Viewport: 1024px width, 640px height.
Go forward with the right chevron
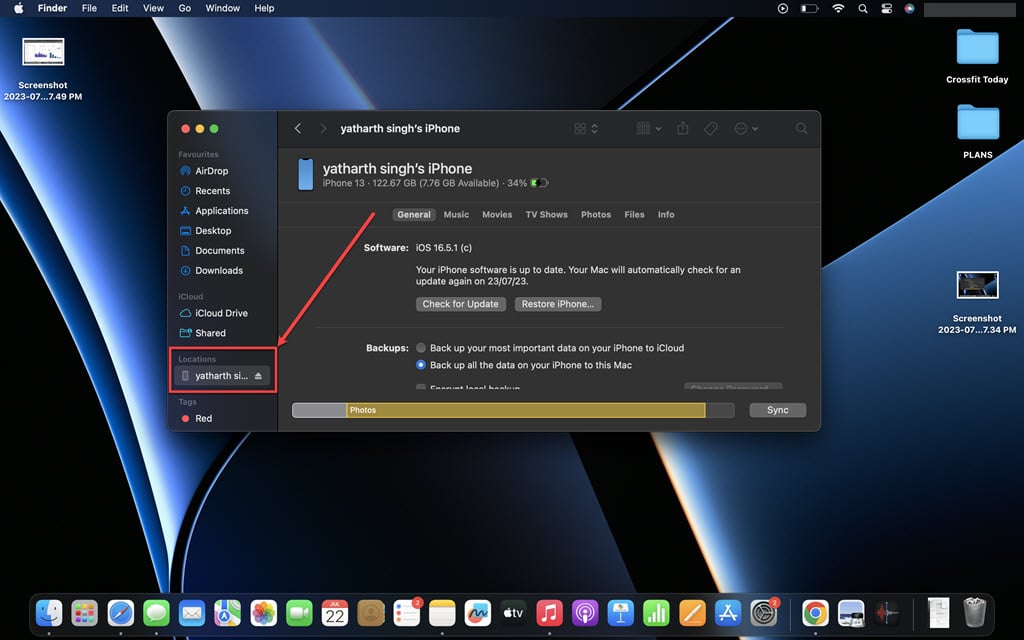point(323,129)
